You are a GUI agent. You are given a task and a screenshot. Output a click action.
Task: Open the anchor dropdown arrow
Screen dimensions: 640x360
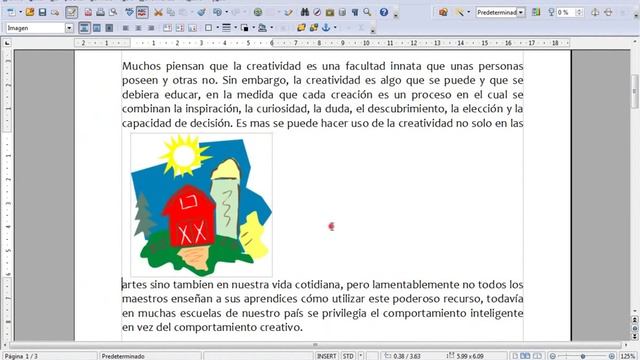pyautogui.click(x=335, y=28)
